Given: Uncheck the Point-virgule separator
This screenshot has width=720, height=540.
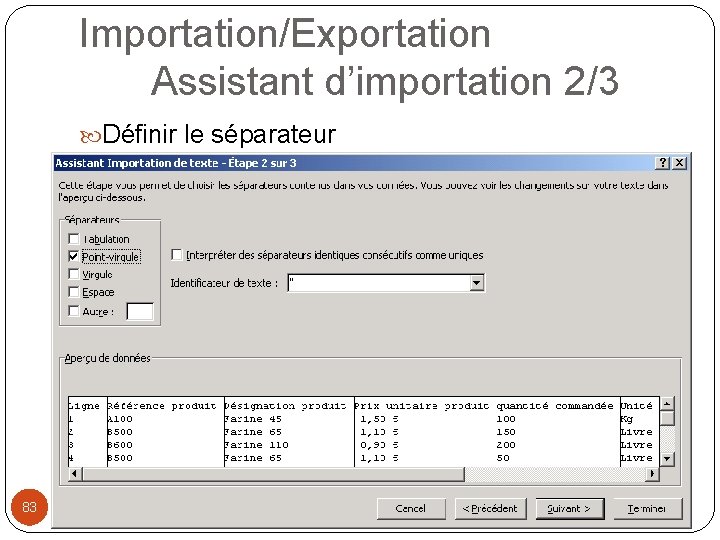Looking at the screenshot, I should 73,256.
